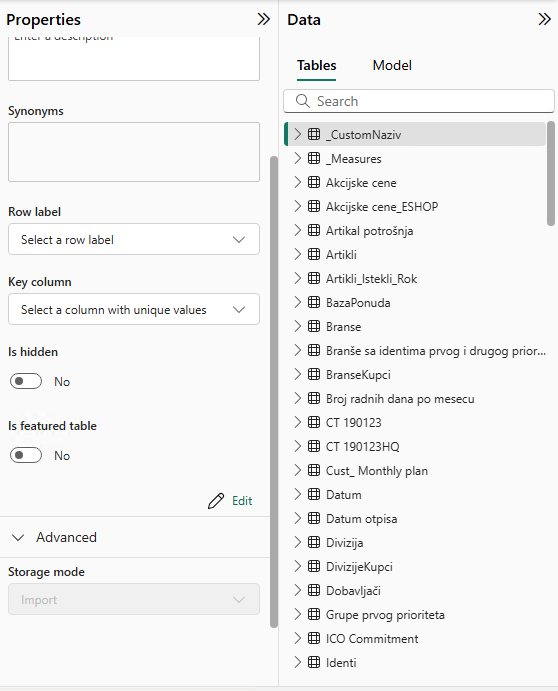Click table icon beside Akcijske cene_ESHOP
558x691 pixels.
coord(314,206)
